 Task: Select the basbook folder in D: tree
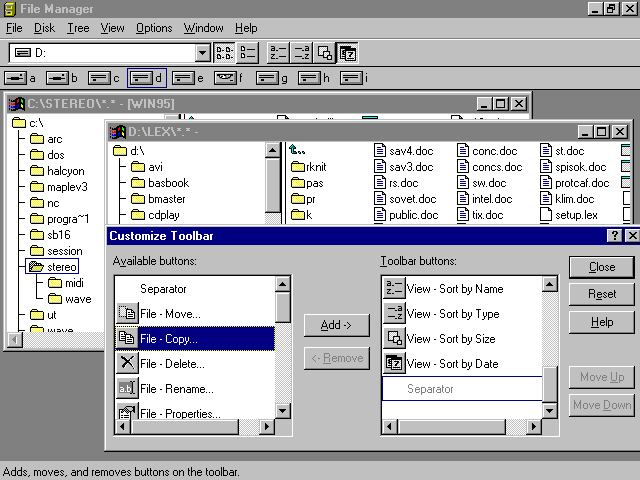(168, 183)
